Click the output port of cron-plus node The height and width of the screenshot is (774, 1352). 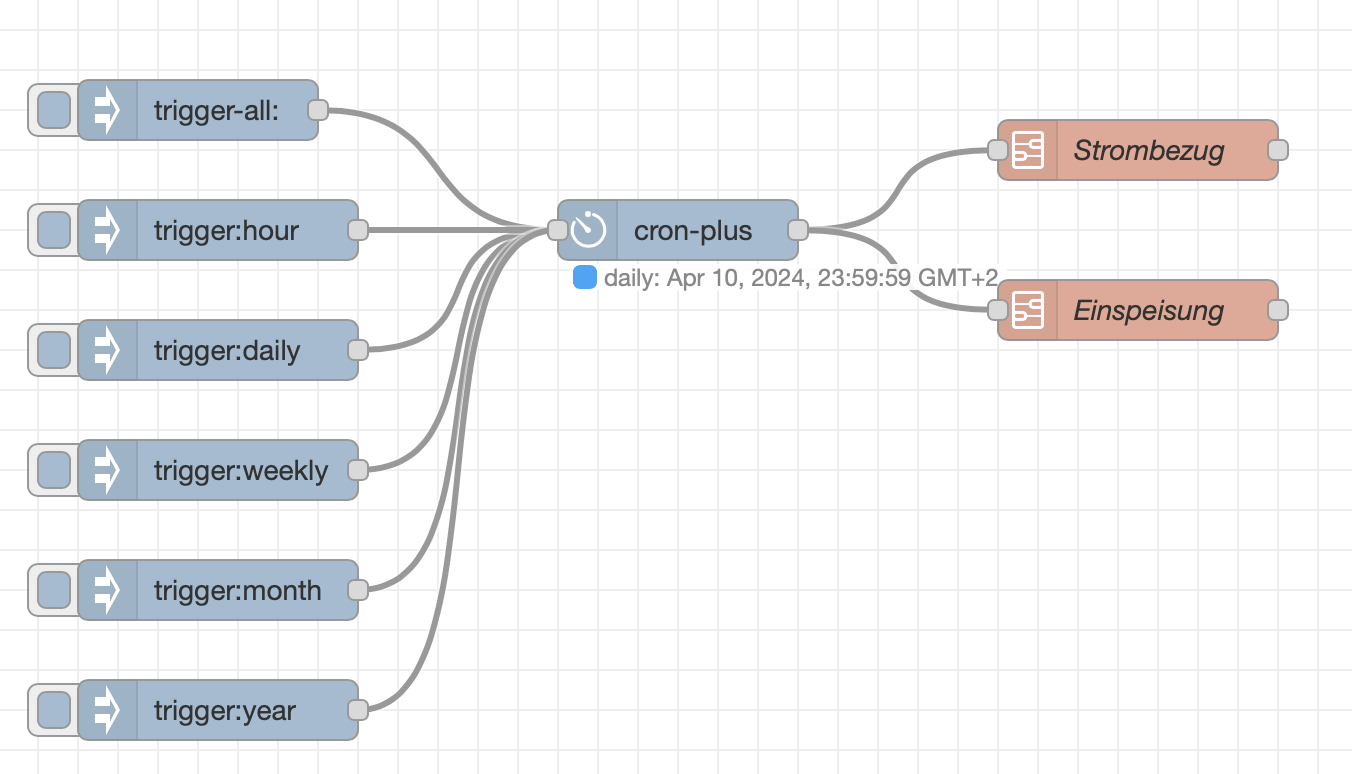click(x=798, y=230)
